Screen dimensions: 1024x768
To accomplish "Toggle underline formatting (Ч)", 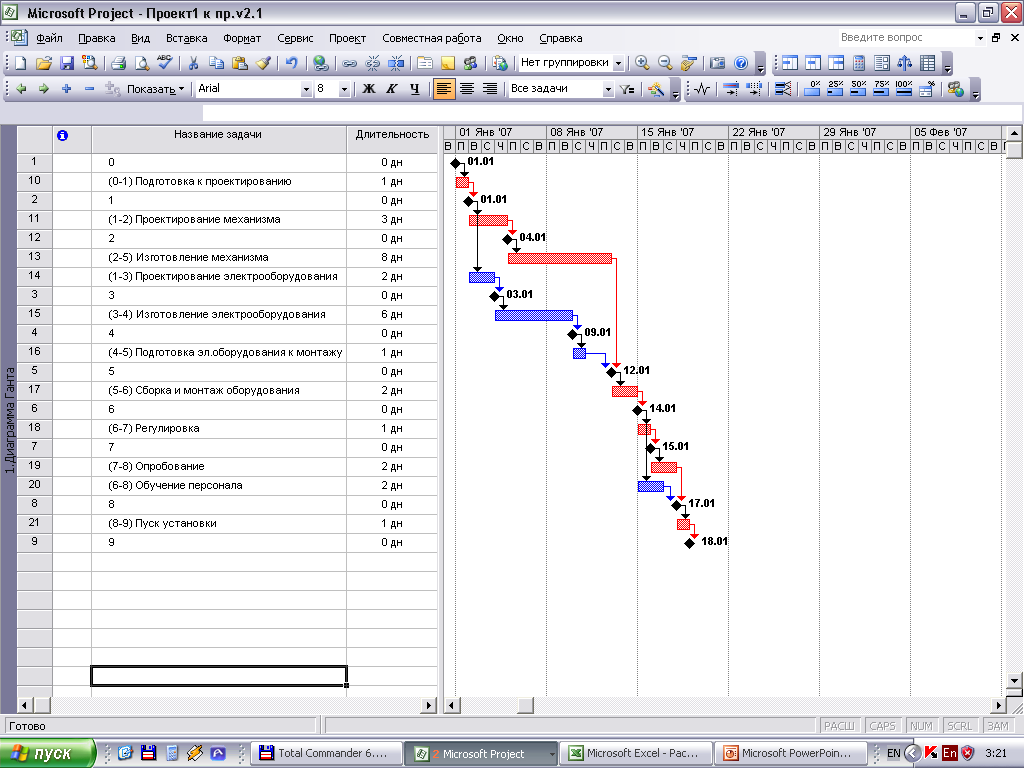I will pos(415,89).
